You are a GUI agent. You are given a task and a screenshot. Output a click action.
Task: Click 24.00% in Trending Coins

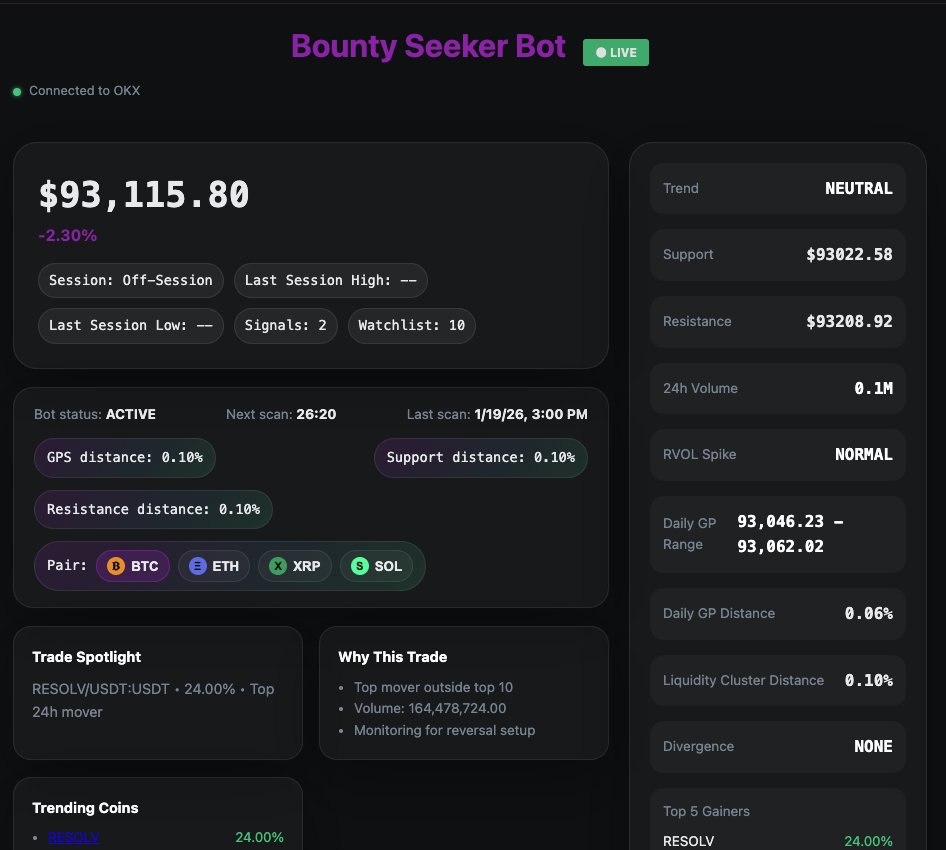pos(259,837)
